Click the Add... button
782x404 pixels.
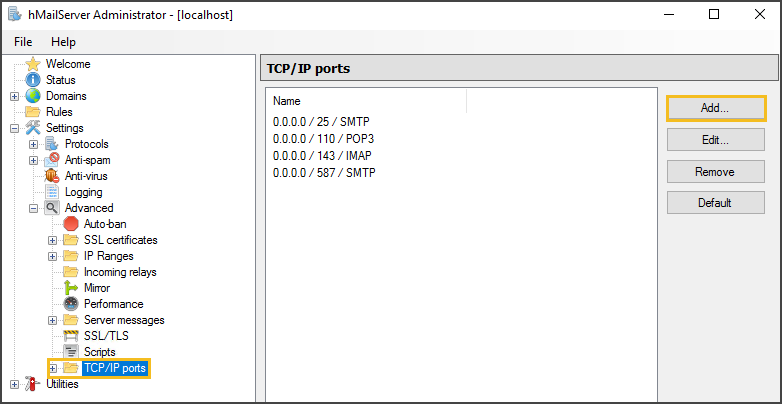coord(716,108)
